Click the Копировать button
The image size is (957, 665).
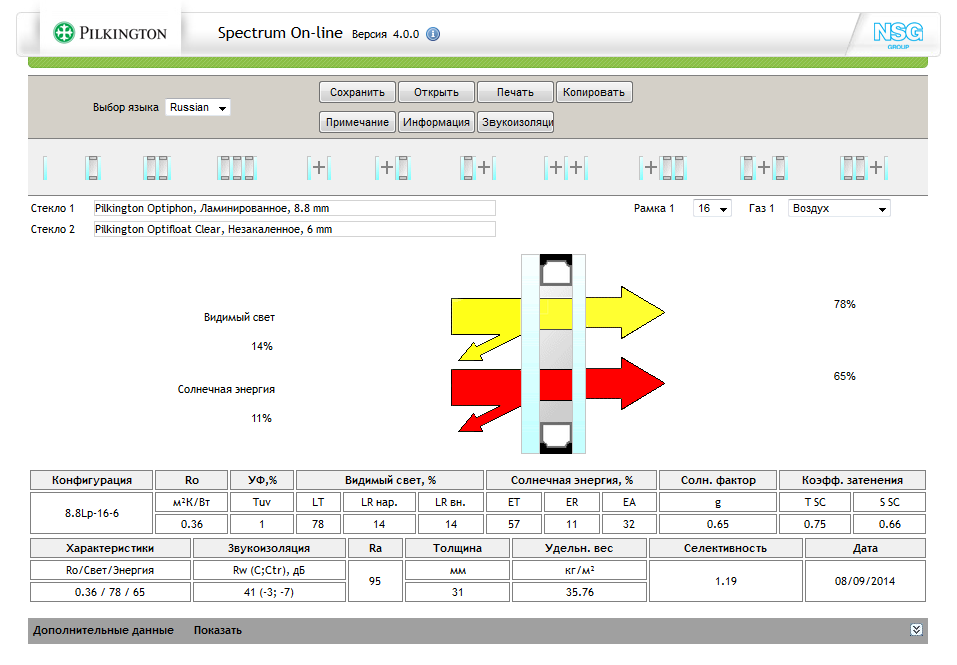coord(594,92)
